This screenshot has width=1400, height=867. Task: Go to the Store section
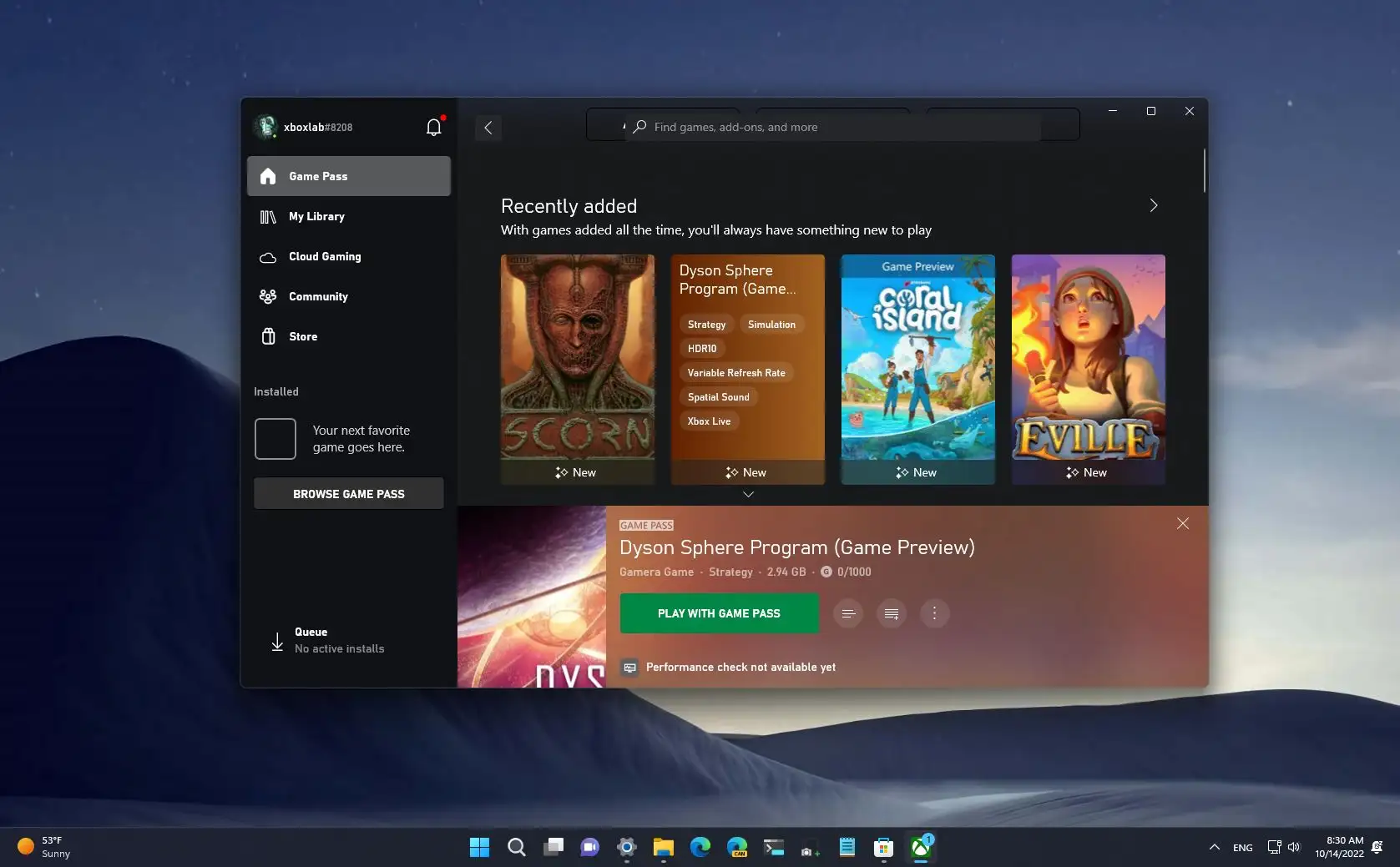(349, 336)
